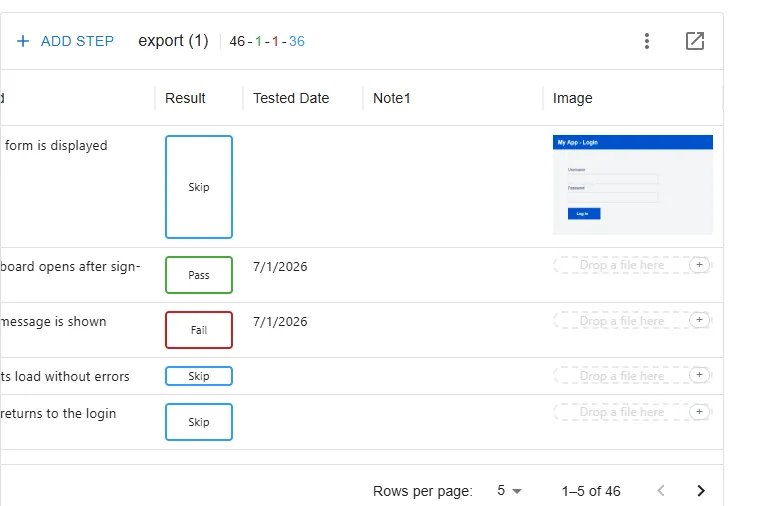Viewport: 760px width, 506px height.
Task: Add file via plus icon in Pass row
Action: (x=699, y=265)
